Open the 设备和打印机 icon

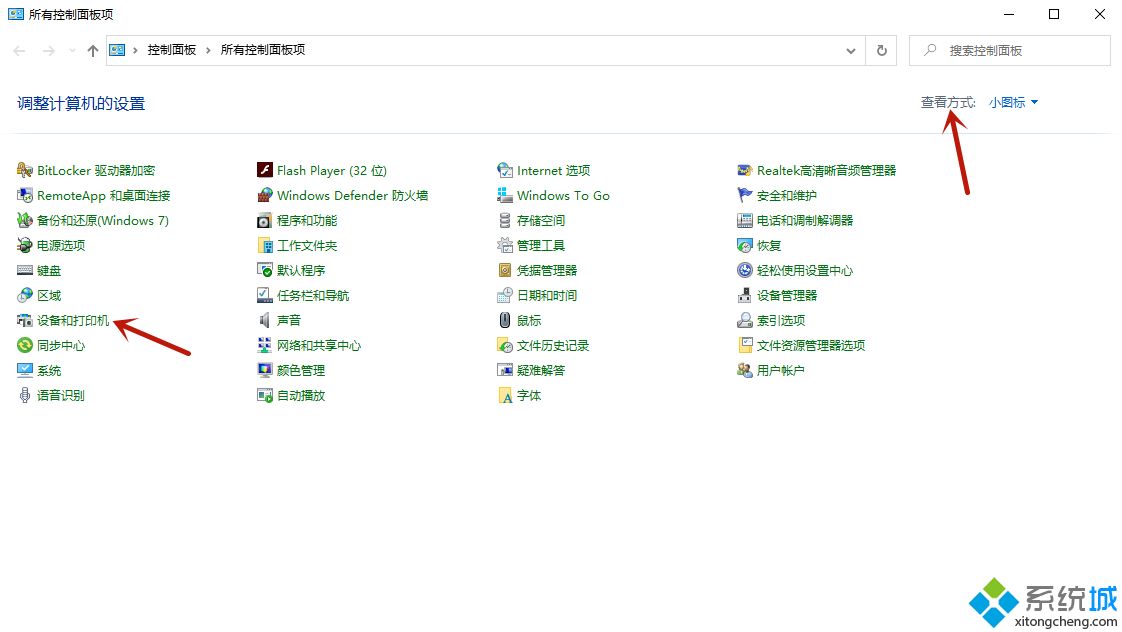[25, 321]
